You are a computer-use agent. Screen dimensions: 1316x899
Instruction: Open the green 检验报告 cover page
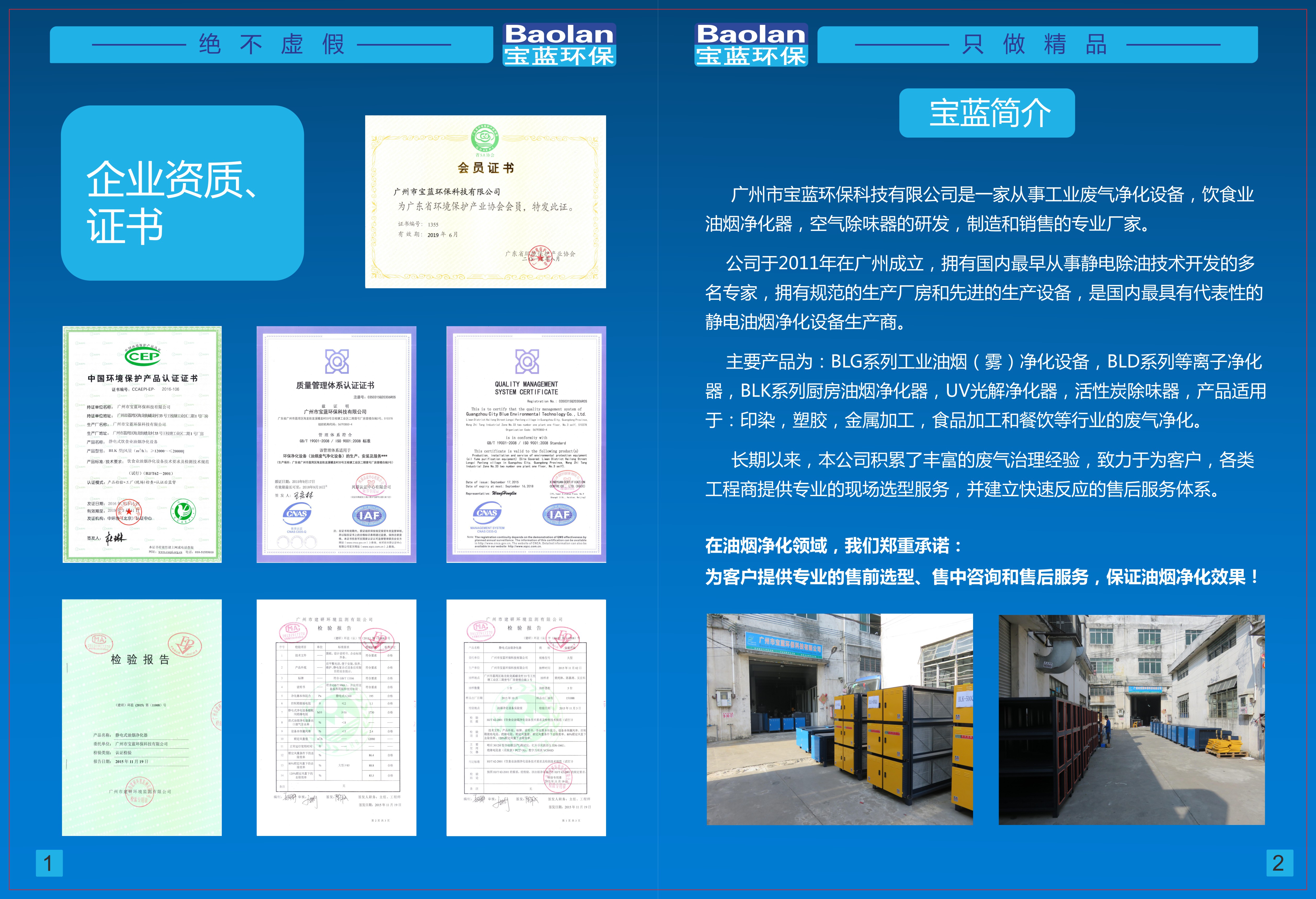(142, 718)
